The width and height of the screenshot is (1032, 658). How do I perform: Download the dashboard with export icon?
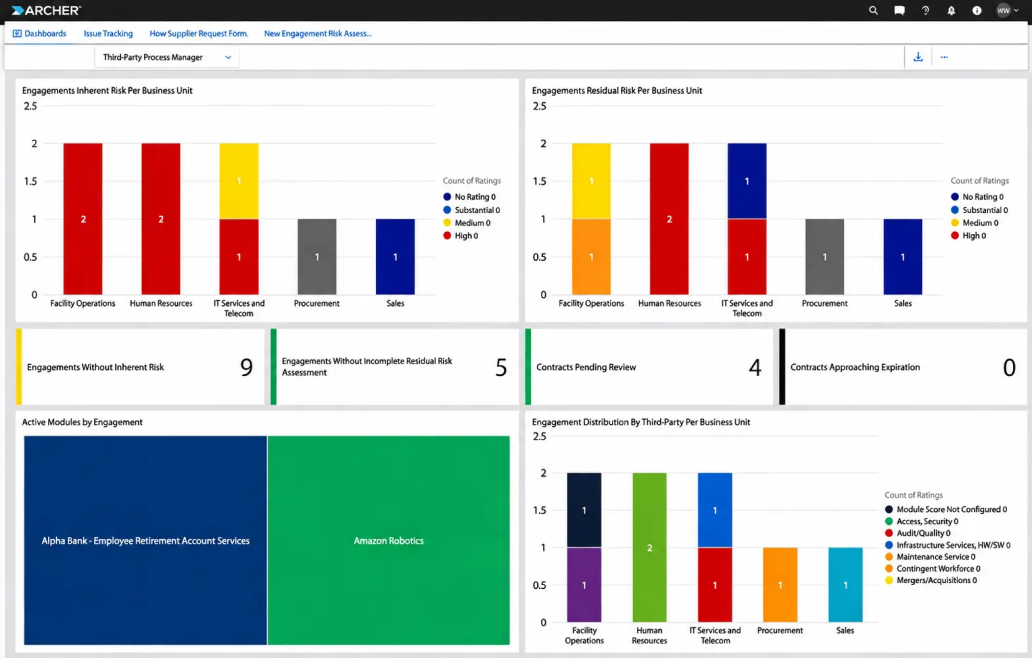918,57
